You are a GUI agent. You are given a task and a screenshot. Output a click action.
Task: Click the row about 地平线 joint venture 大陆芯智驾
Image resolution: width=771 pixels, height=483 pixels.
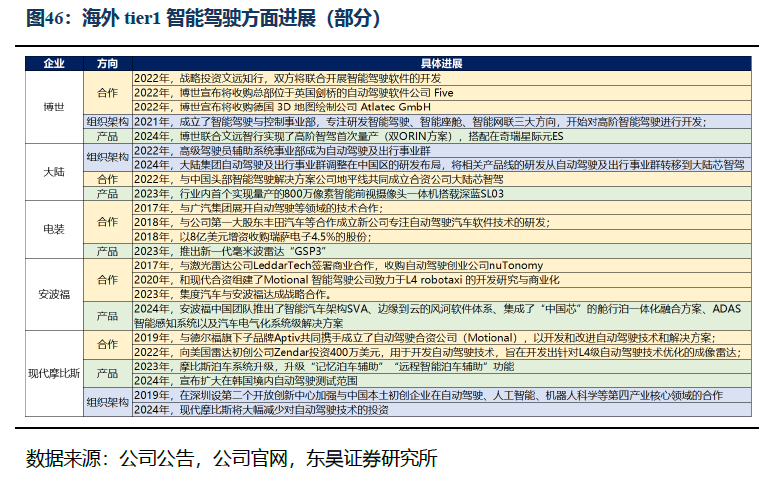click(x=442, y=179)
